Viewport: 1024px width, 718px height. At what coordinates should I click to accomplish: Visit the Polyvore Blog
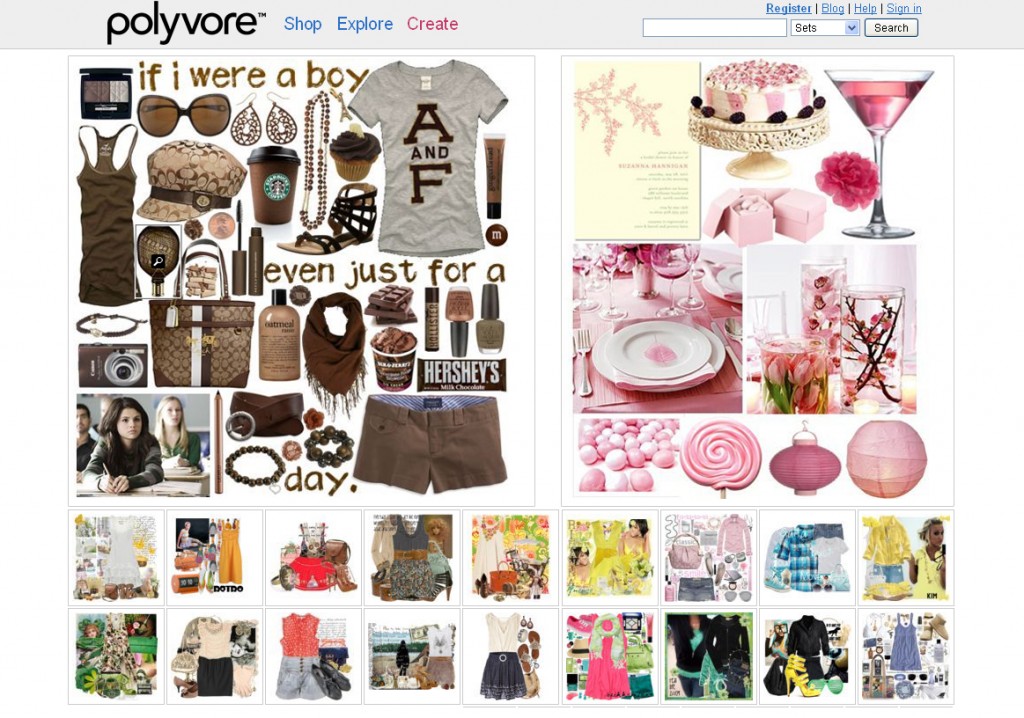tap(832, 8)
